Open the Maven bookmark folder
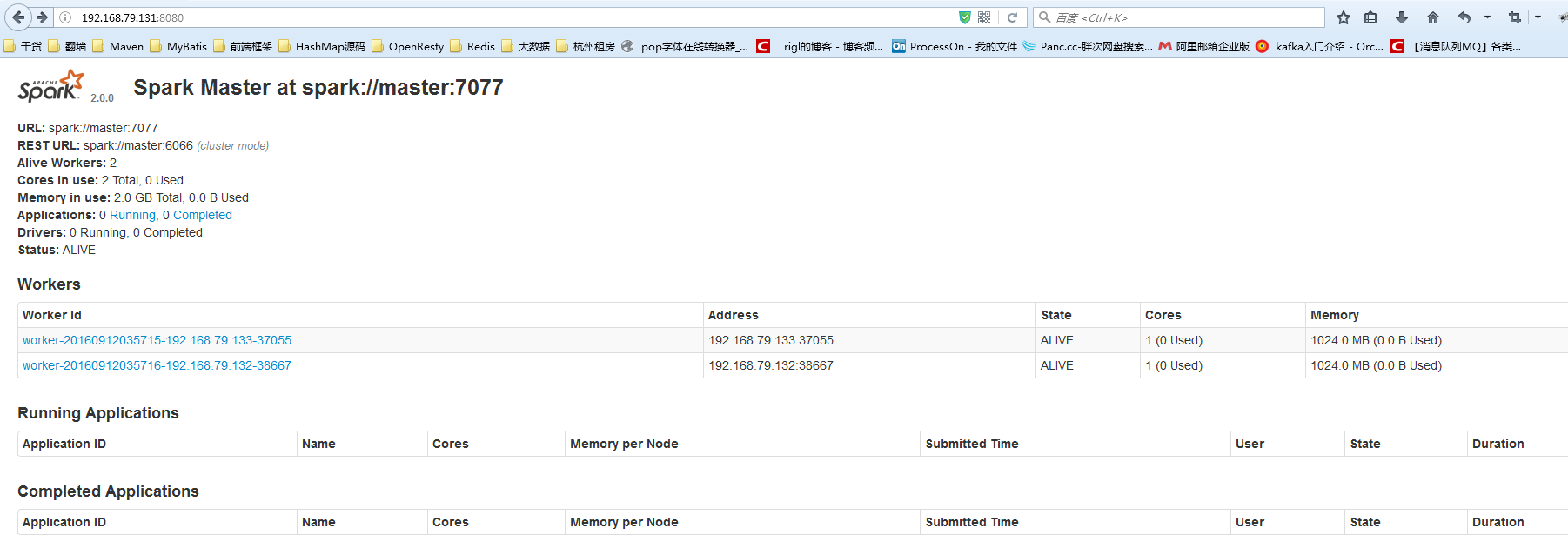This screenshot has height=555, width=1568. click(117, 46)
